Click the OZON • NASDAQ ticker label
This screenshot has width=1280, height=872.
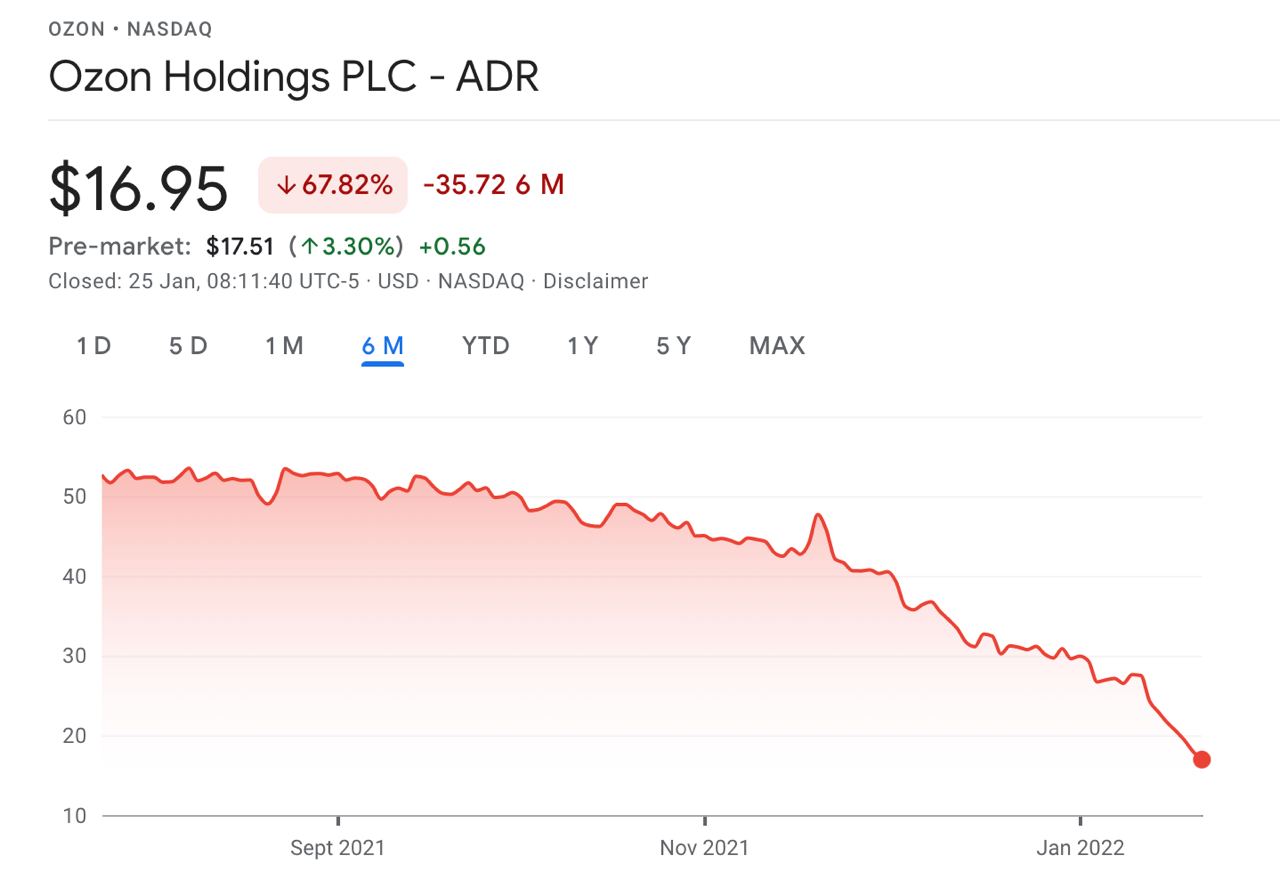pyautogui.click(x=130, y=29)
